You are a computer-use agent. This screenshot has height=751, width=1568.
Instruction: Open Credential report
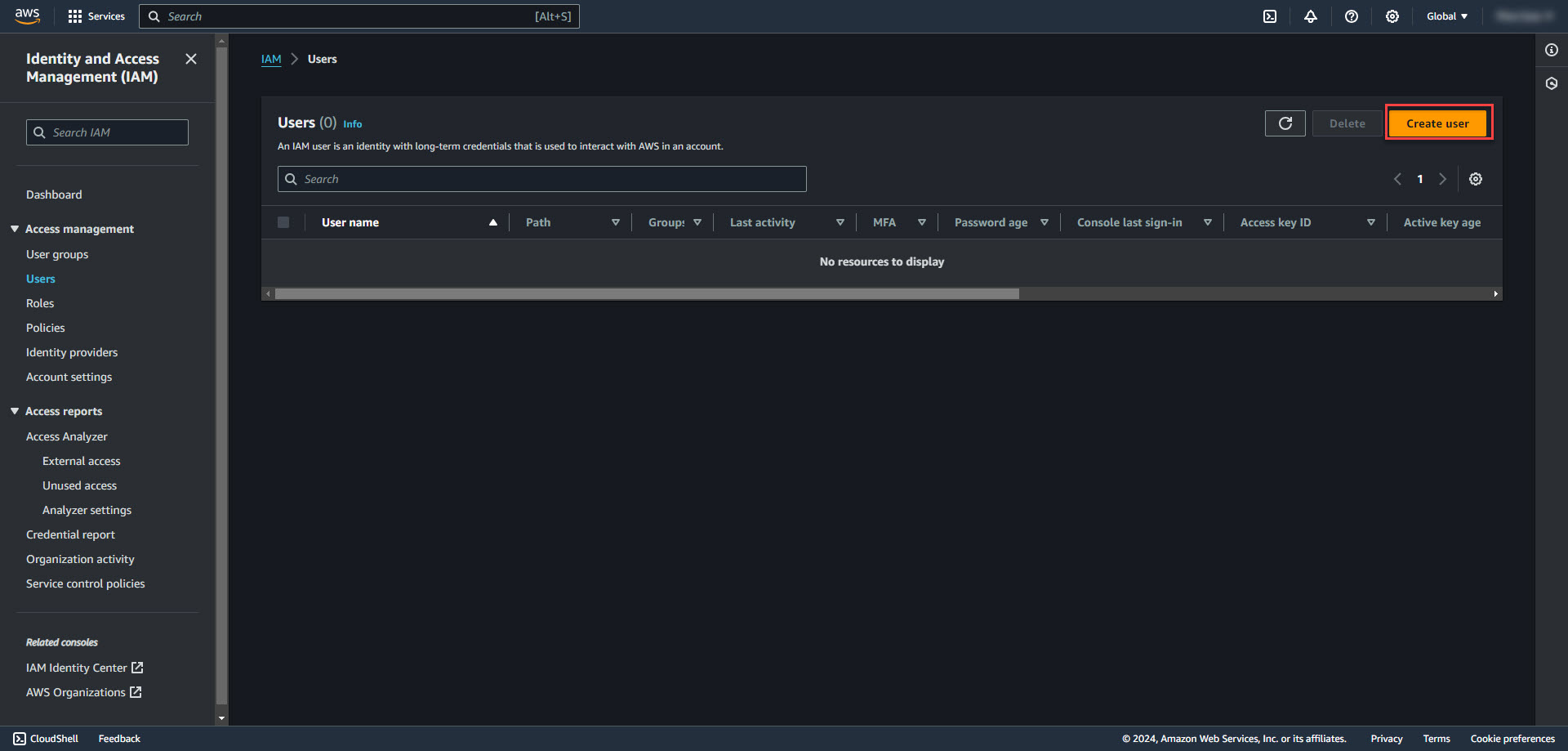(71, 534)
